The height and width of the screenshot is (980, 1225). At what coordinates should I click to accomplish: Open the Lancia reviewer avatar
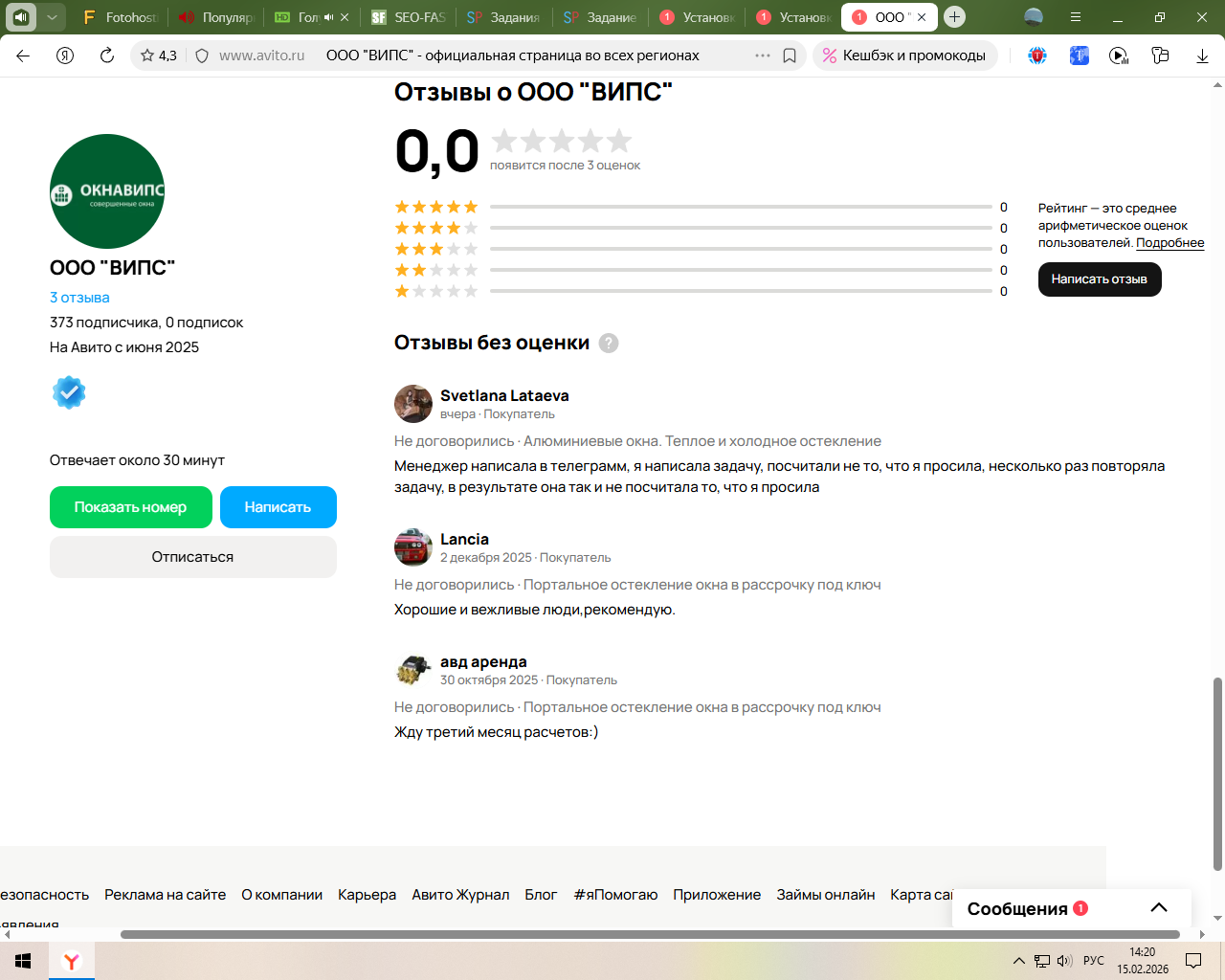pyautogui.click(x=413, y=547)
